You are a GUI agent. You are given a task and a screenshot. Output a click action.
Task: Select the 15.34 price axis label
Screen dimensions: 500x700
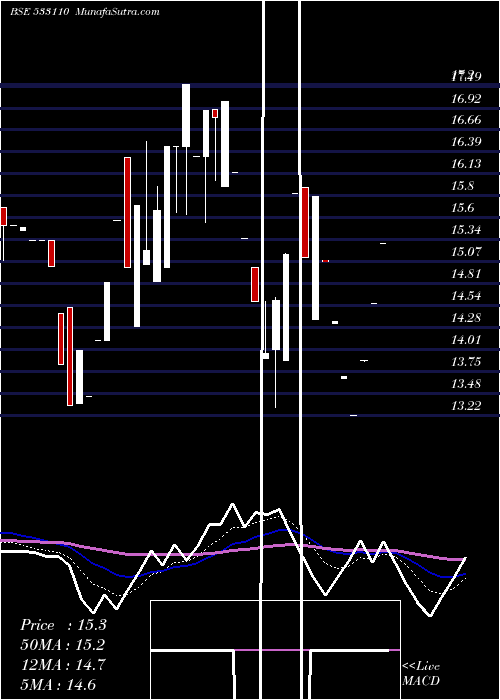(x=466, y=230)
